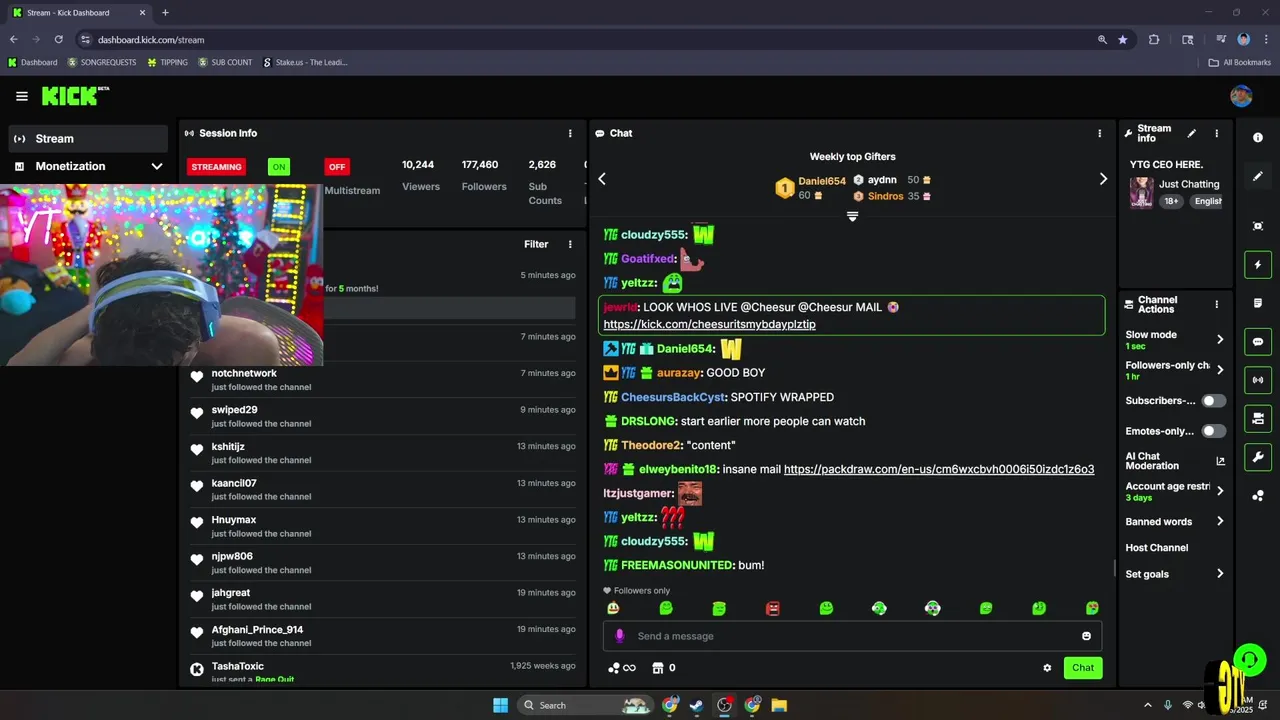
Task: Click the wrench icon in right sidebar
Action: [x=1258, y=457]
